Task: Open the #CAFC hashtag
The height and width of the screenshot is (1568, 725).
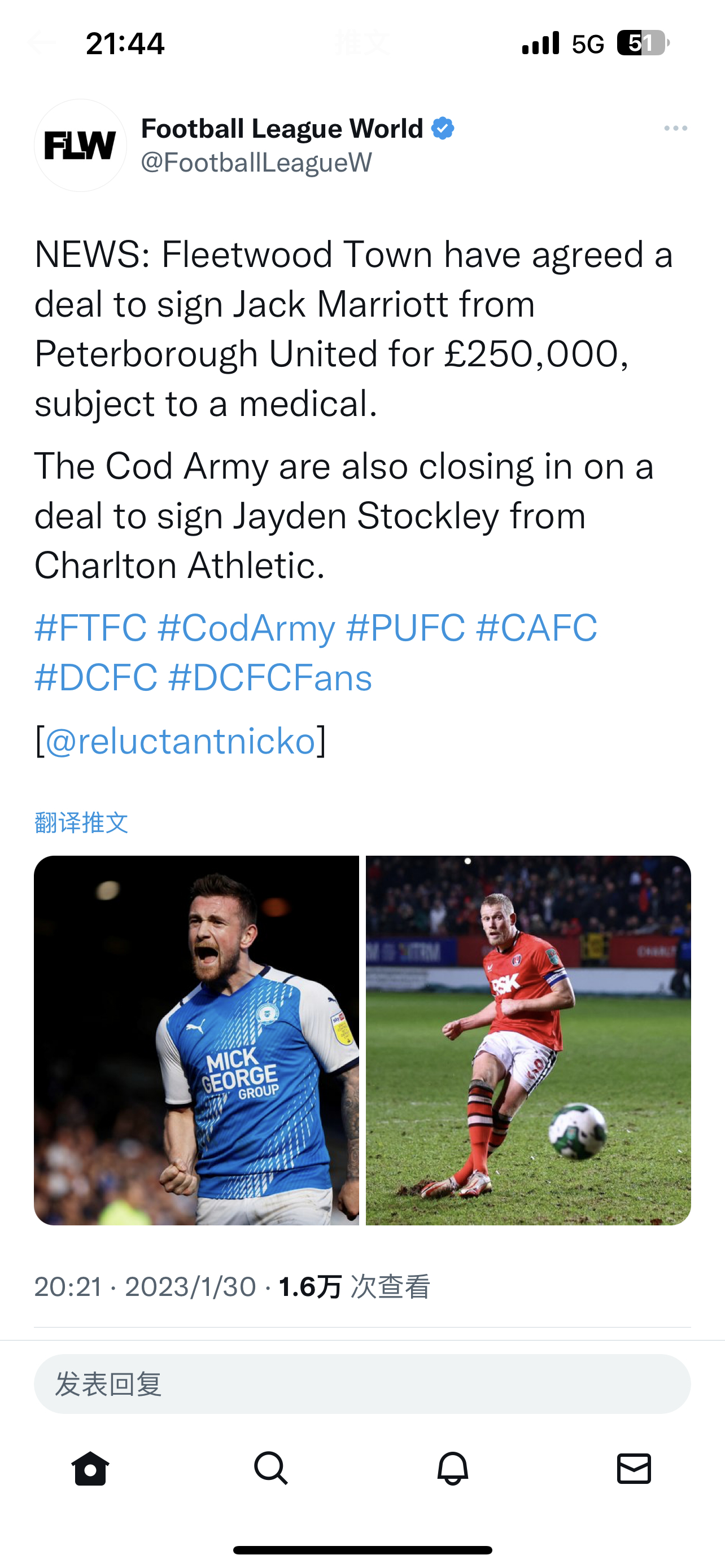Action: (x=536, y=628)
